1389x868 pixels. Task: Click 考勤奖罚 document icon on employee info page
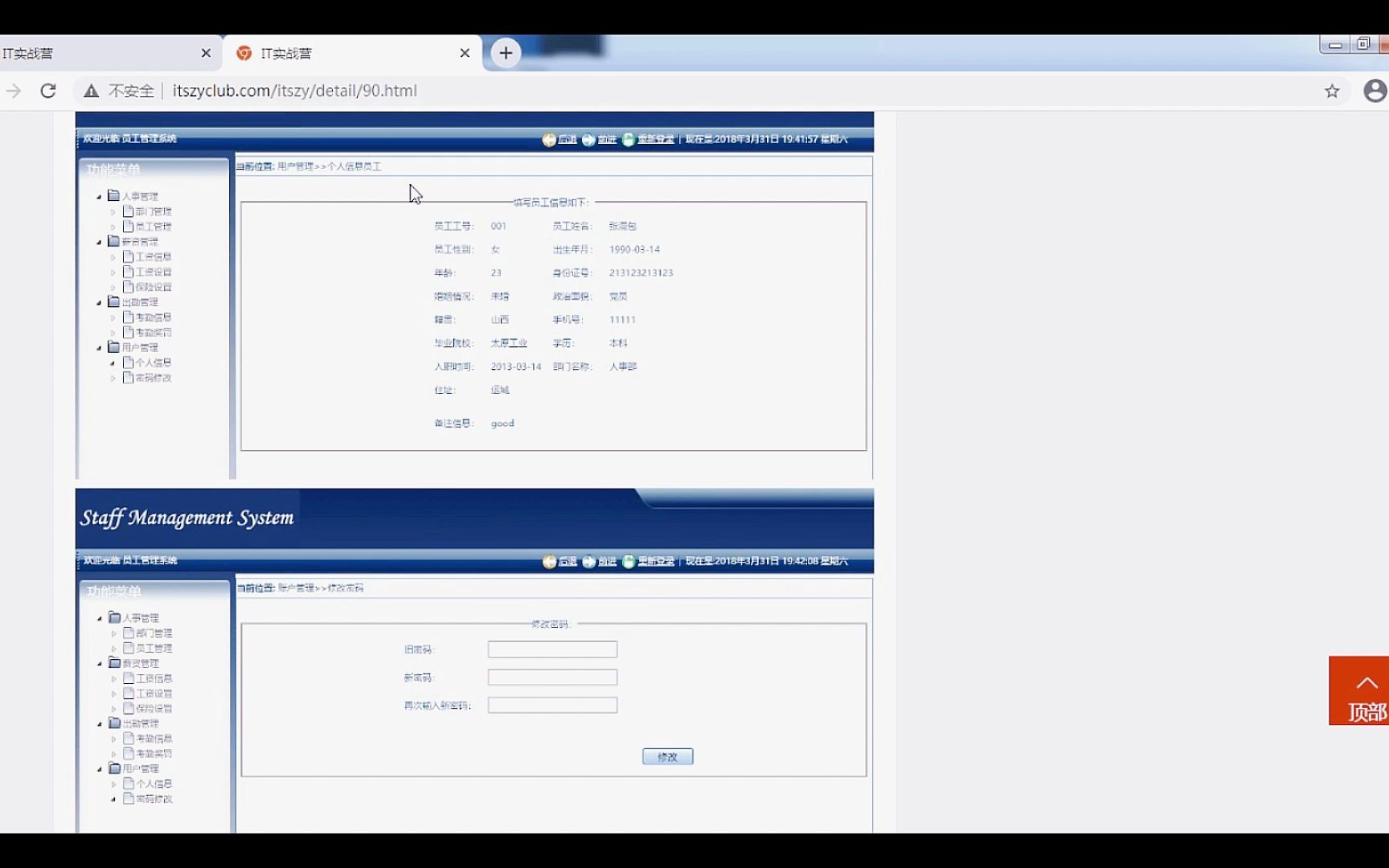(x=128, y=332)
